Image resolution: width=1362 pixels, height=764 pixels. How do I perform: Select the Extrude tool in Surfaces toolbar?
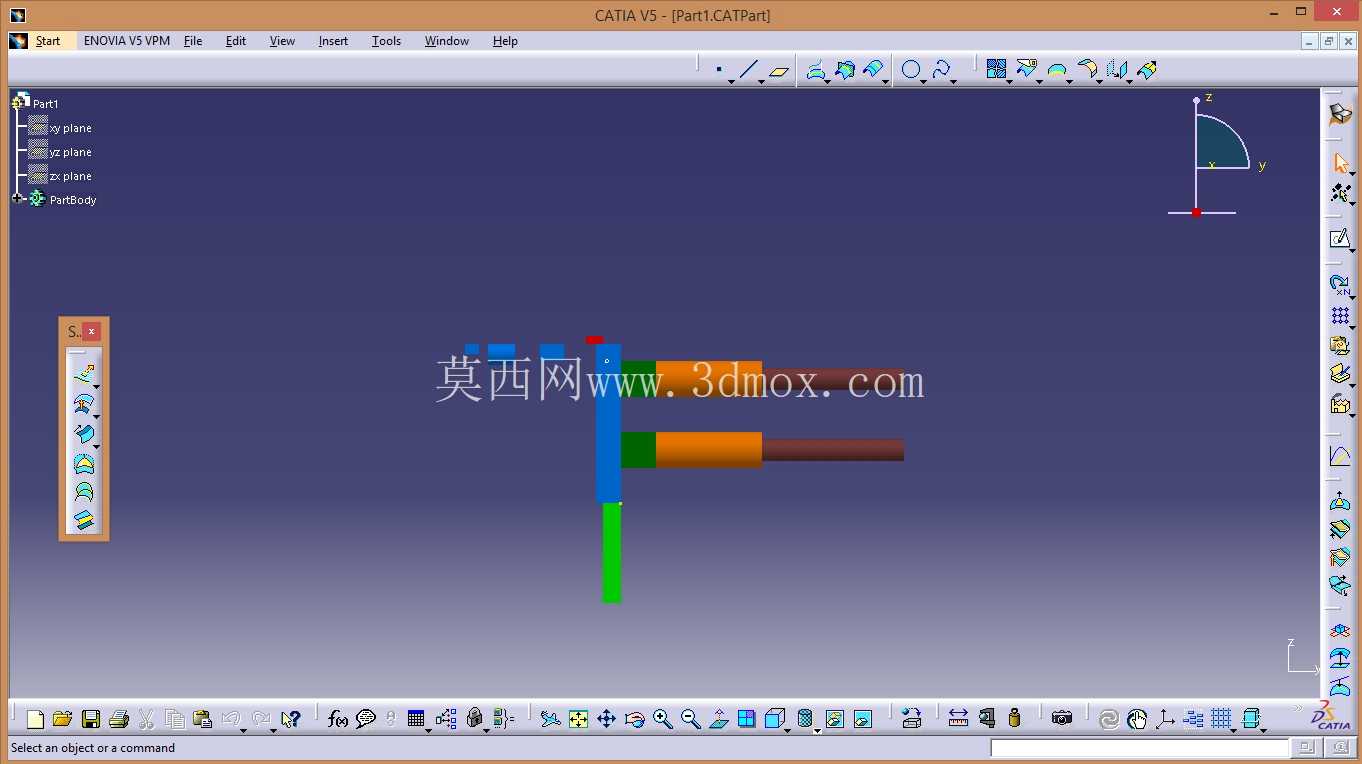click(x=84, y=375)
